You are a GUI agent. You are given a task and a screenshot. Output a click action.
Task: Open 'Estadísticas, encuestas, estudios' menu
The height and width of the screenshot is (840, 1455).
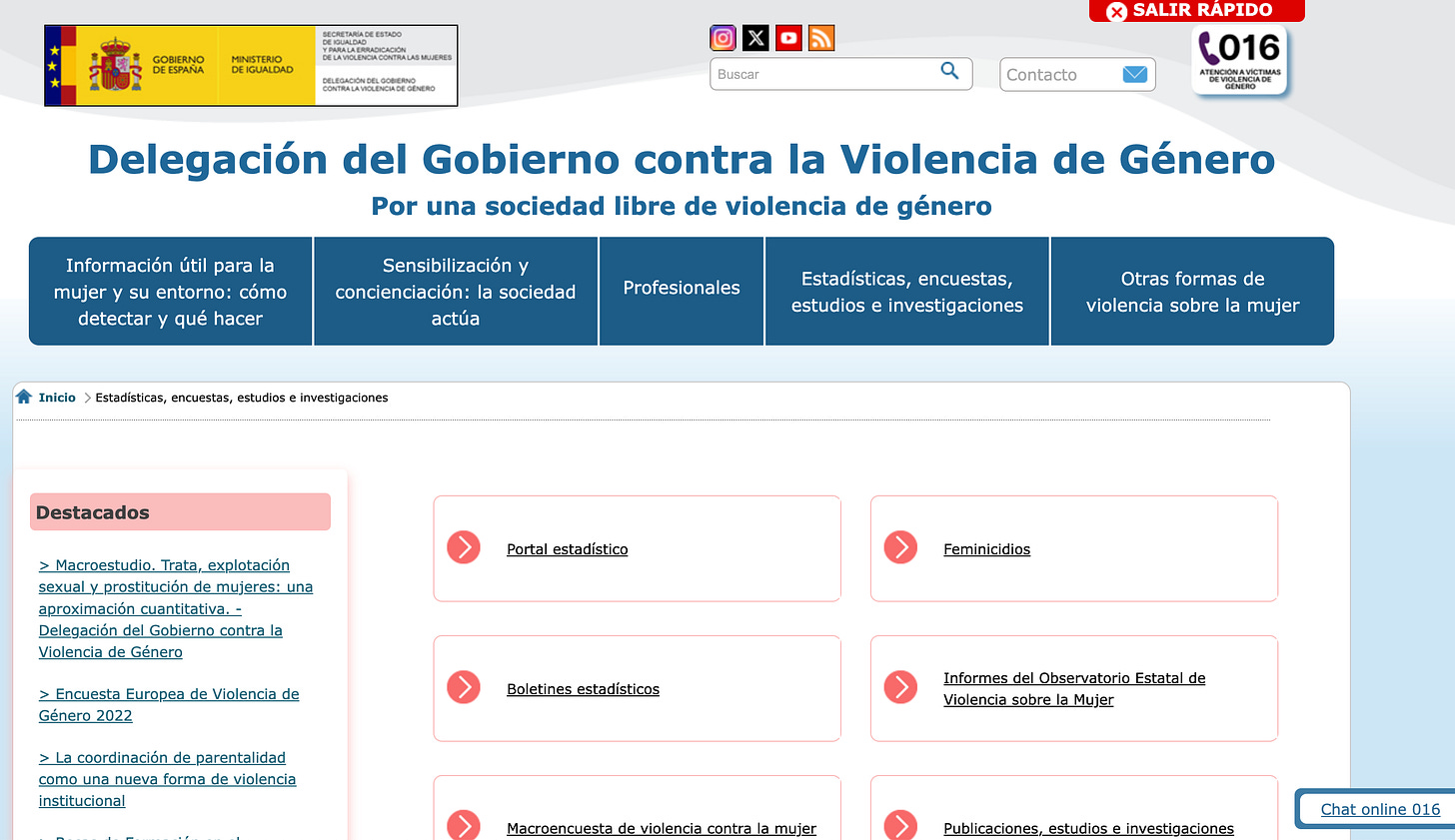[907, 292]
